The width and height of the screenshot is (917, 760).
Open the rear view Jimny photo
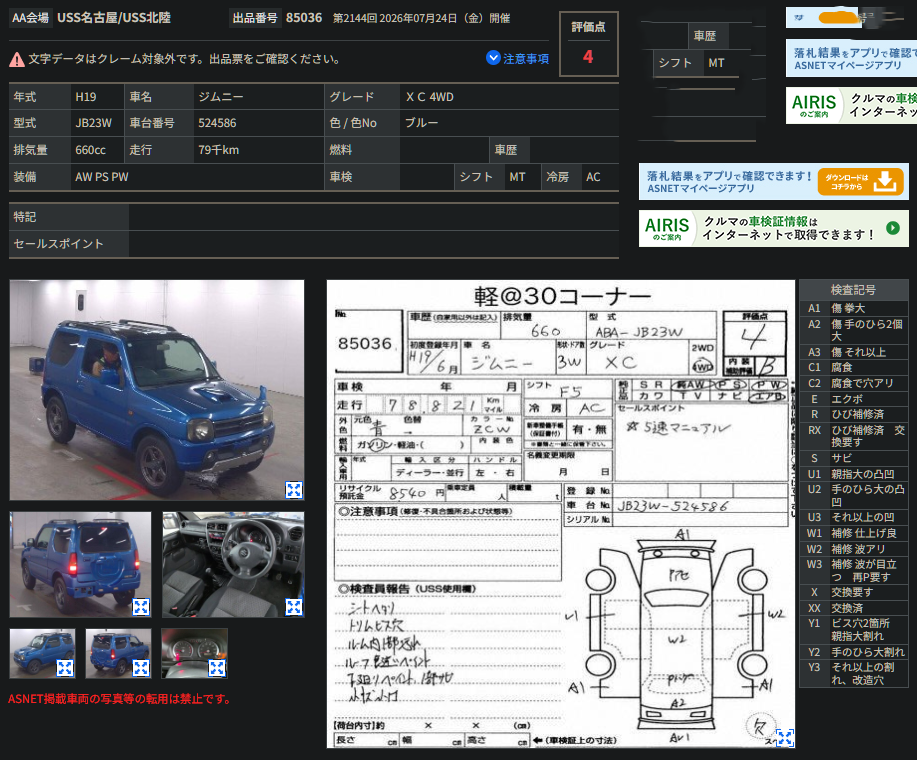(80, 565)
